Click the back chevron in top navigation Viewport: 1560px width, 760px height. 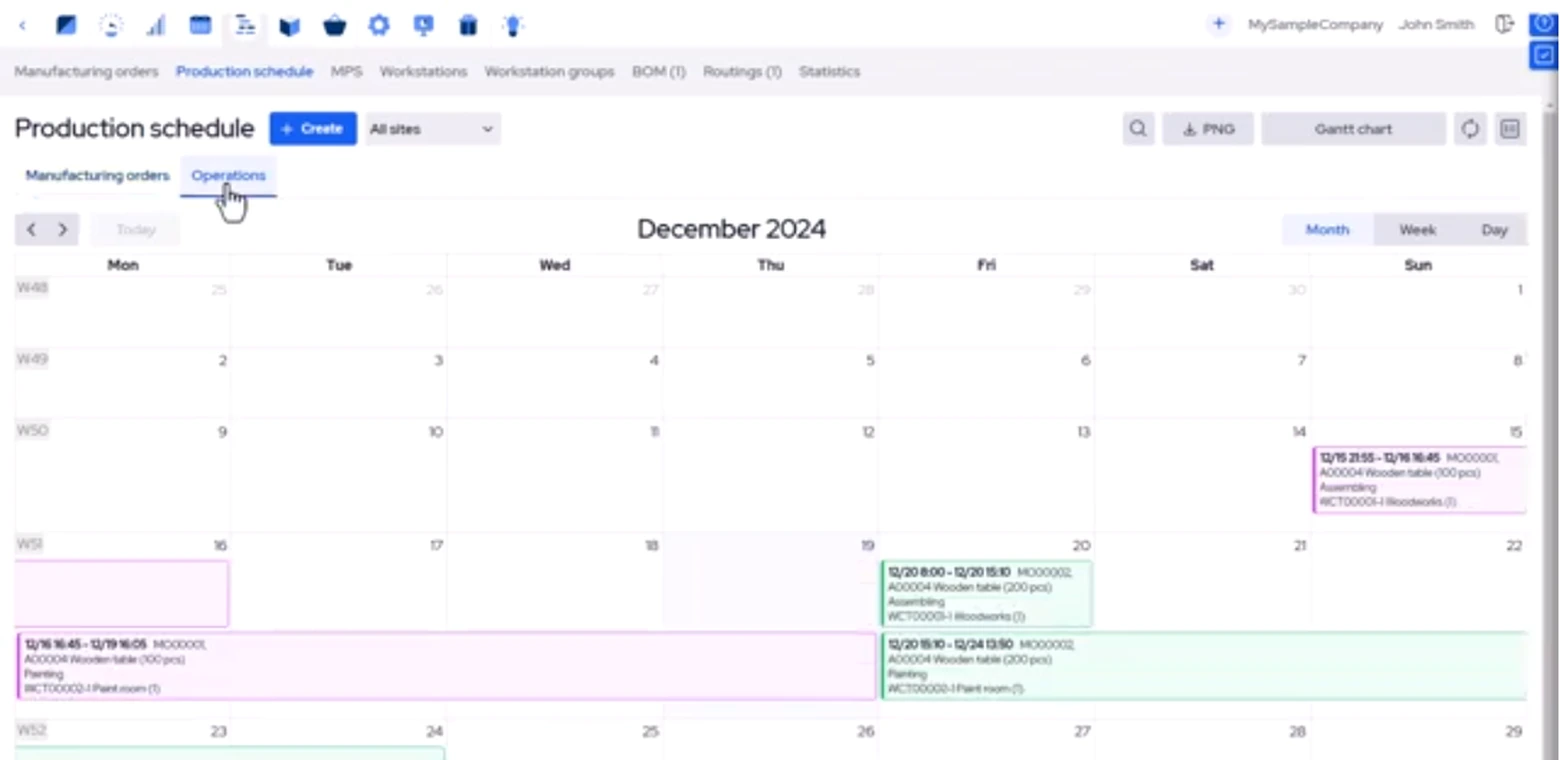click(23, 26)
